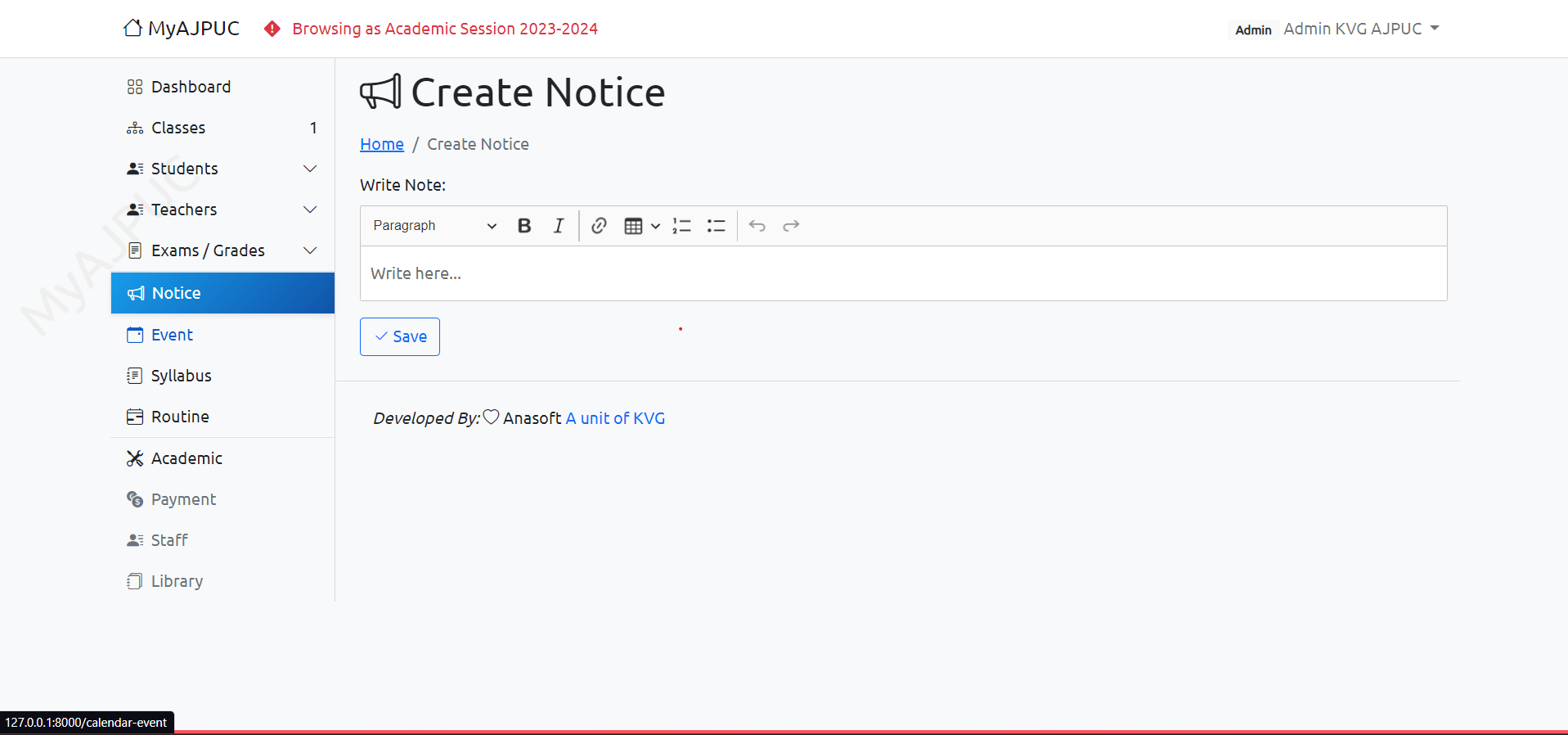Click the Payment coins icon
Image resolution: width=1568 pixels, height=735 pixels.
click(x=135, y=499)
